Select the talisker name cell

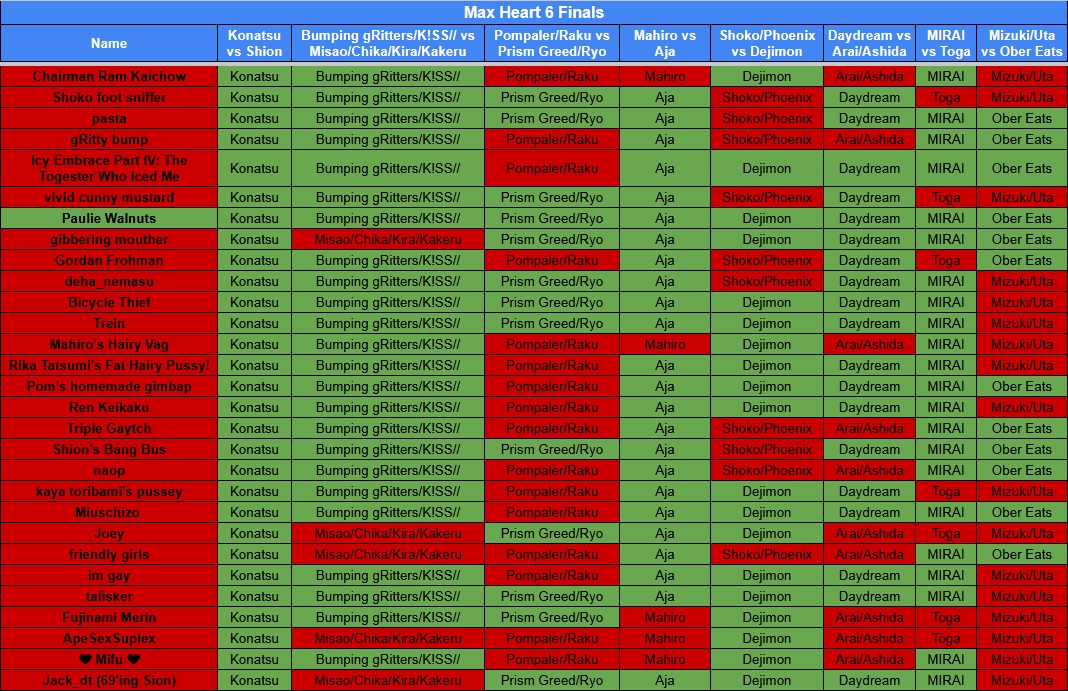(109, 596)
